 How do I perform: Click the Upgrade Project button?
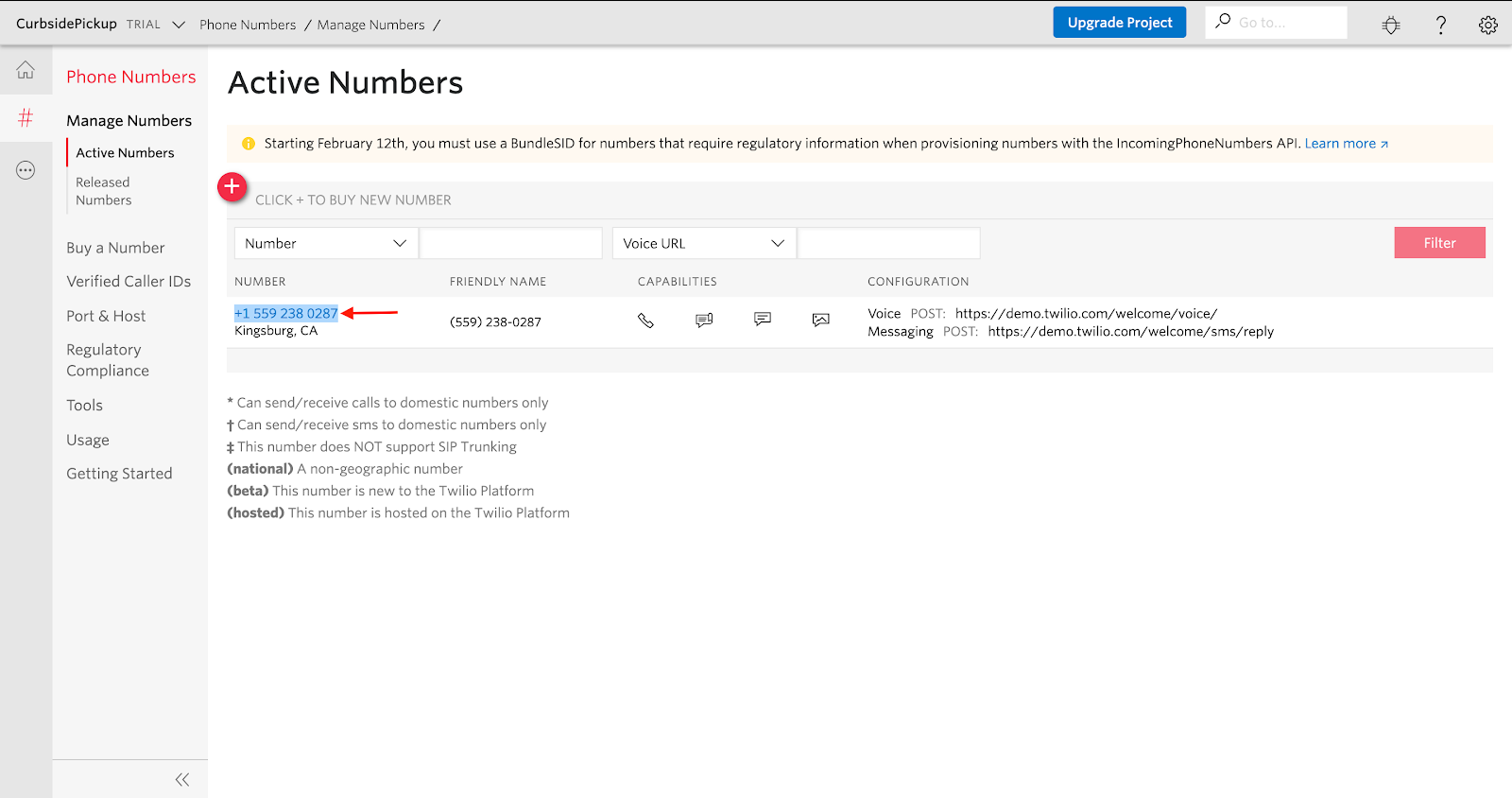pyautogui.click(x=1120, y=23)
